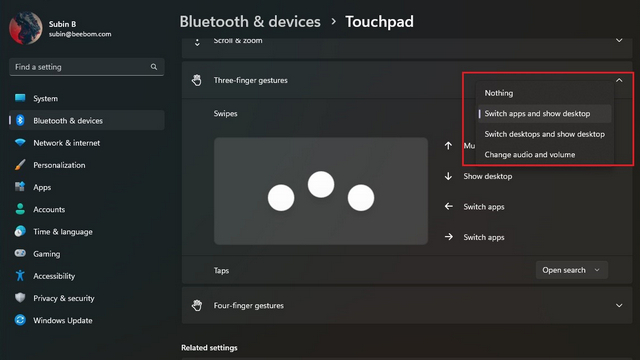Click the swipe right arrow icon

[449, 237]
